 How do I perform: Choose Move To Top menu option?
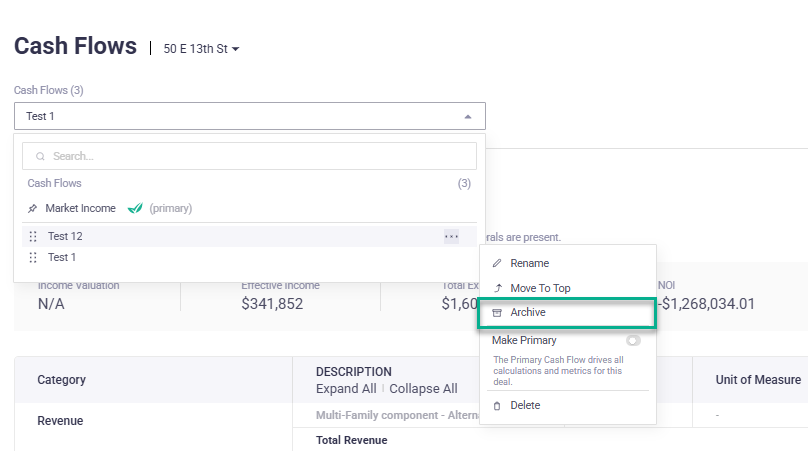540,288
